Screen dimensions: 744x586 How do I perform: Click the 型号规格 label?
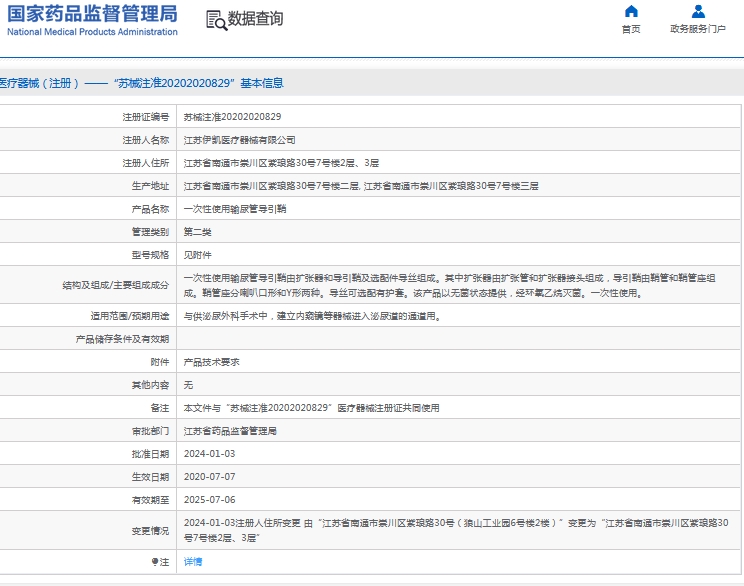(150, 255)
